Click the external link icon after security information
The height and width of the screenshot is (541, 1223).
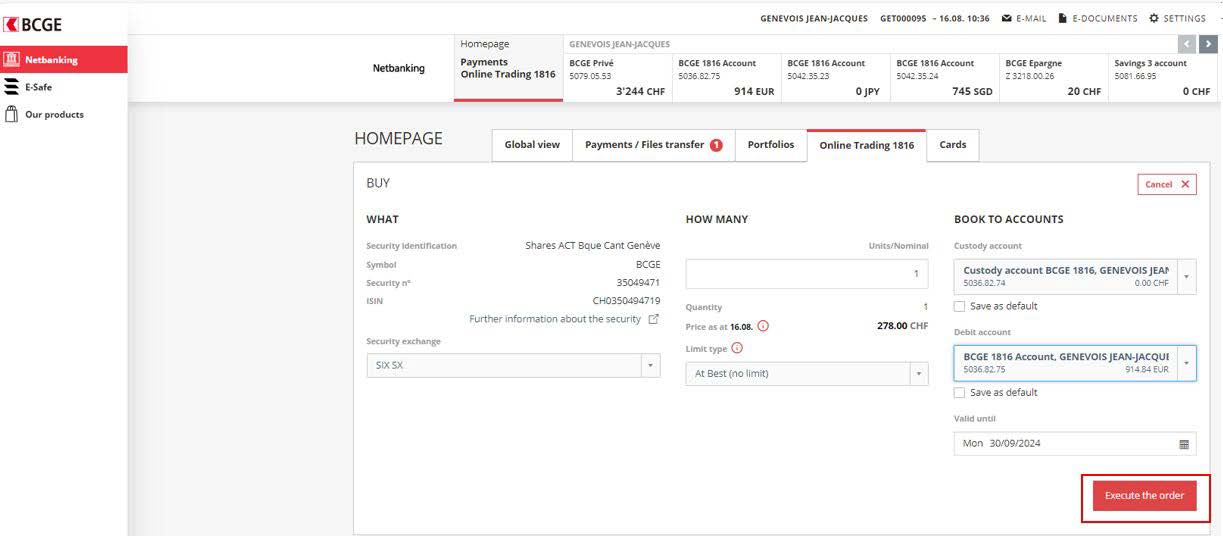[654, 319]
